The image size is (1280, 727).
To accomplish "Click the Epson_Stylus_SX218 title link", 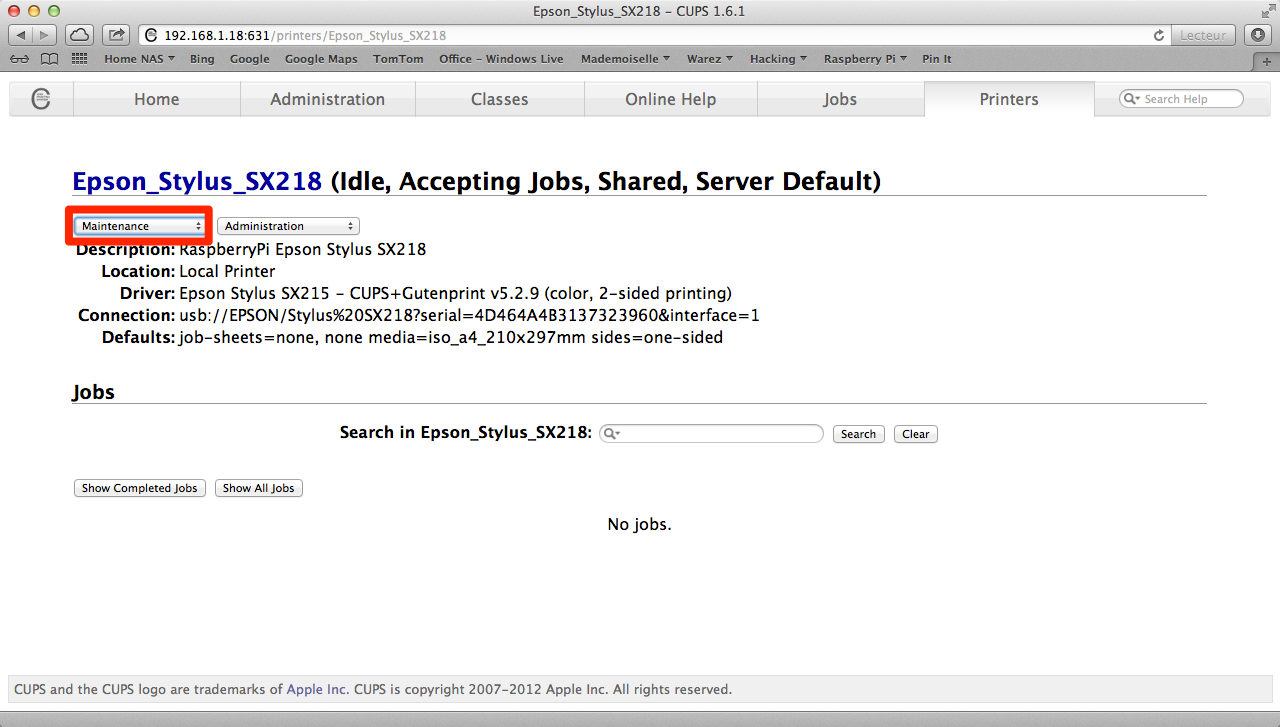I will coord(197,181).
